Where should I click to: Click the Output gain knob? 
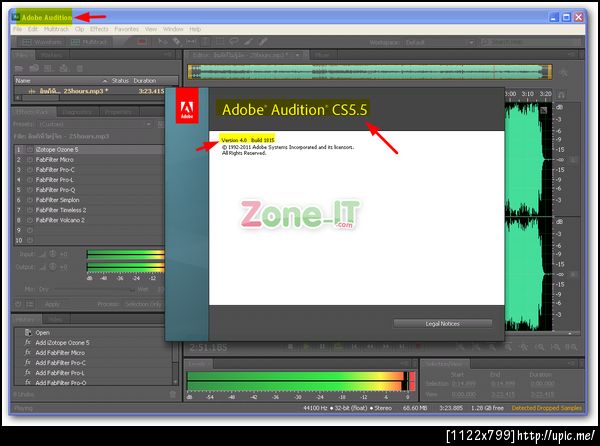click(53, 267)
